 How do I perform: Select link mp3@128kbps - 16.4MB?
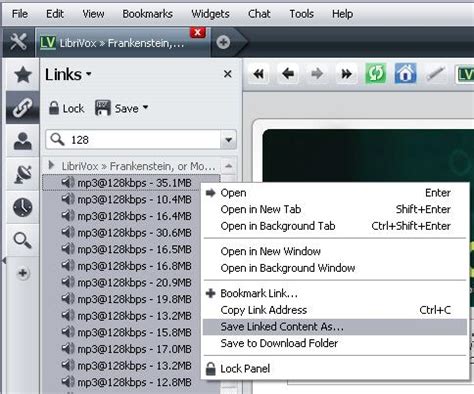(131, 216)
